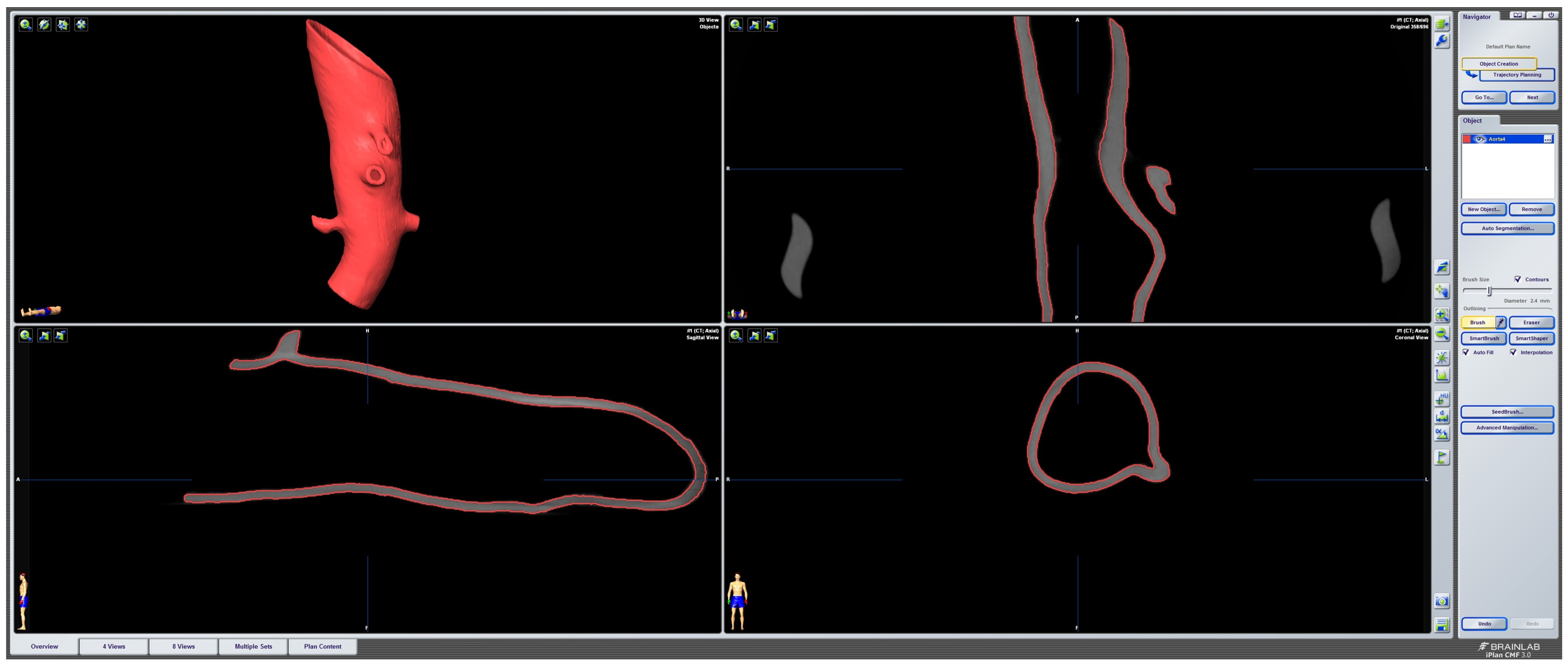Viewport: 1568px width, 665px height.
Task: Select the distance measurement tool
Action: pos(1442,416)
